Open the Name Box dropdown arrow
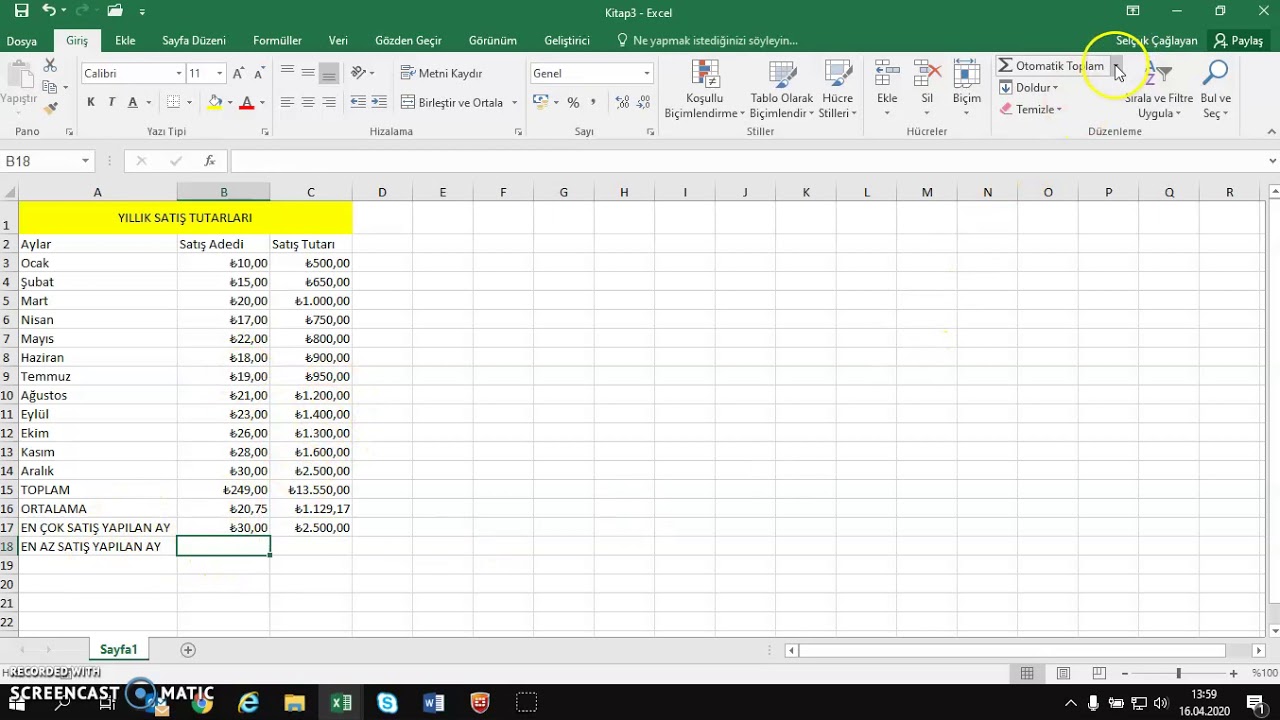The width and height of the screenshot is (1280, 720). pyautogui.click(x=85, y=161)
